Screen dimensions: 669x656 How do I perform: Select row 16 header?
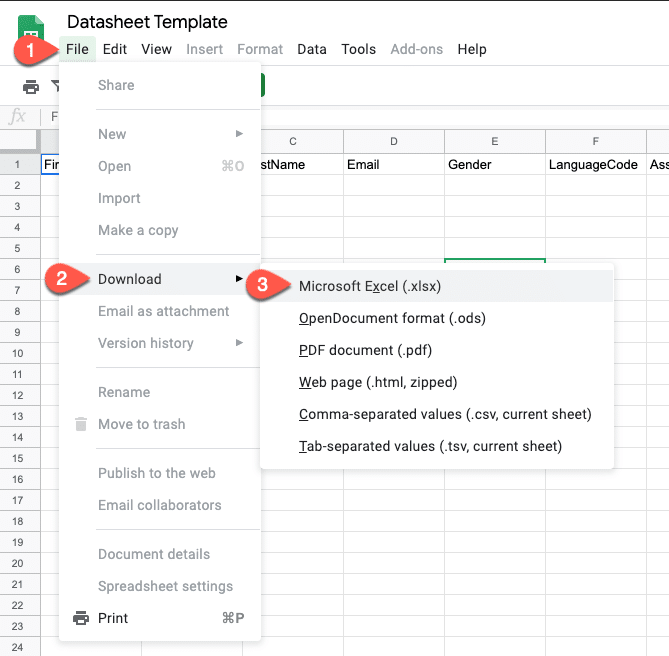tap(20, 479)
